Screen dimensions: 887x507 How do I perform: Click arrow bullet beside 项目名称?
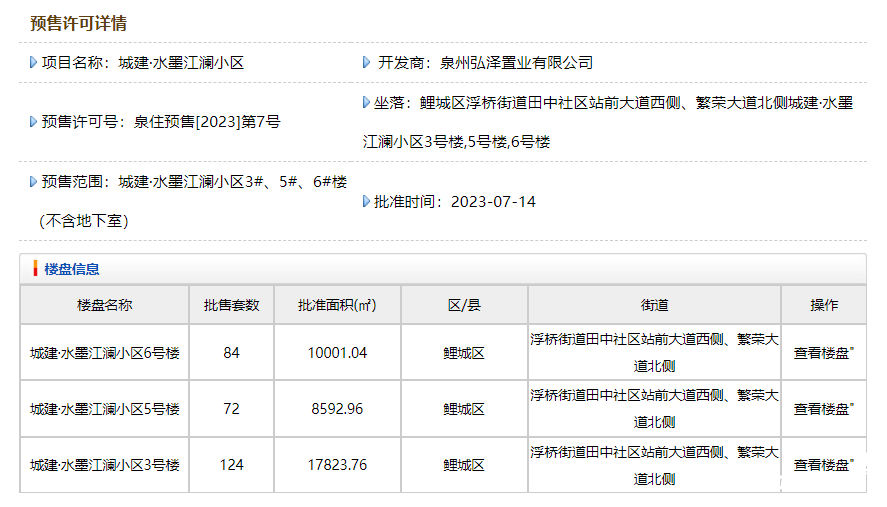pos(33,62)
